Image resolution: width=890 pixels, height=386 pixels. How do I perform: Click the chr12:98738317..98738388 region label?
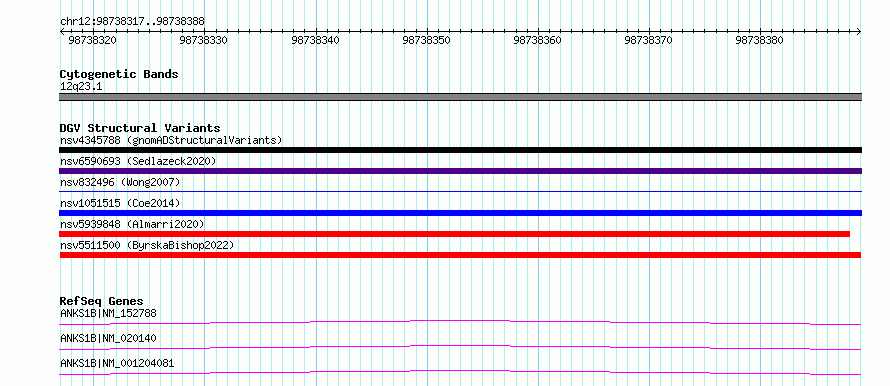[132, 21]
